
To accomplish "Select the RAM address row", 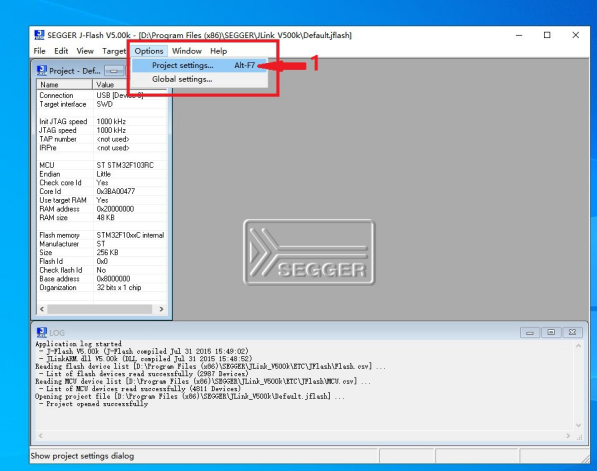I will [102, 209].
